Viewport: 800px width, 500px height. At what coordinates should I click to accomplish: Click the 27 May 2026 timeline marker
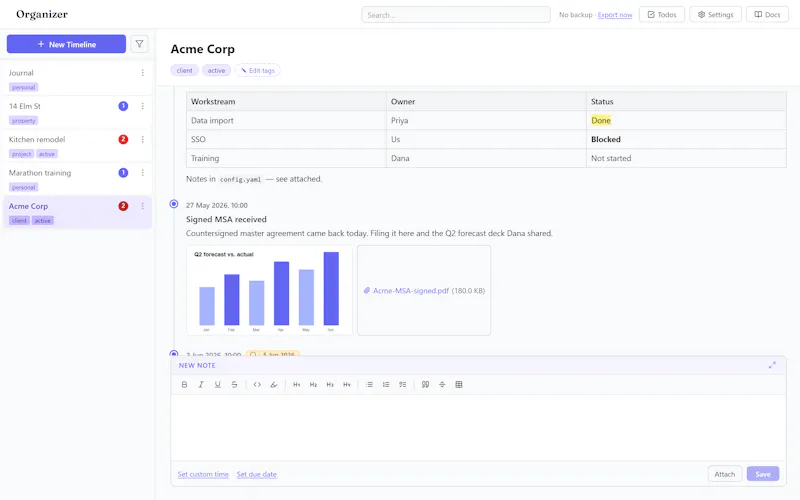click(x=174, y=204)
